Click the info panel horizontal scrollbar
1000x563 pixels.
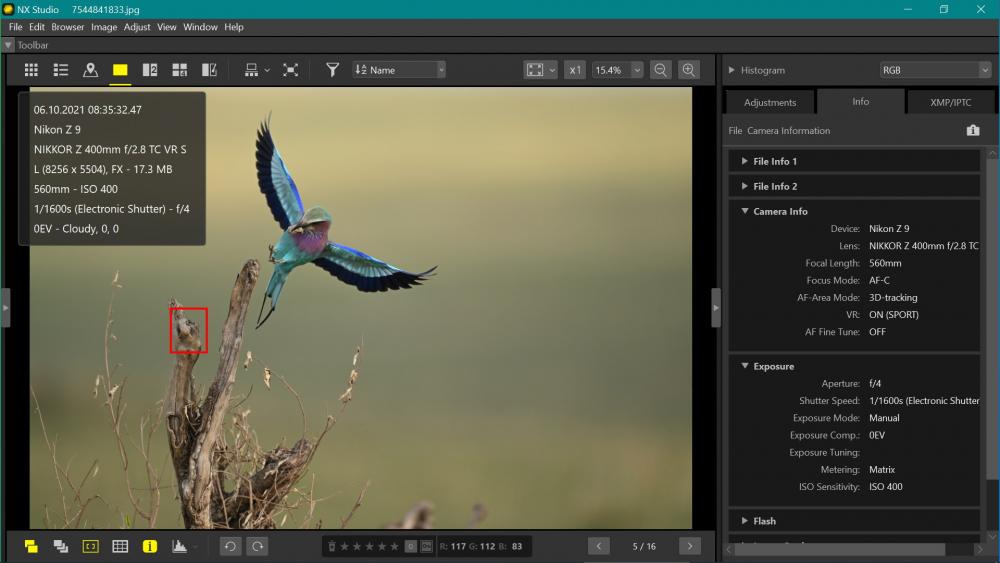click(x=839, y=550)
